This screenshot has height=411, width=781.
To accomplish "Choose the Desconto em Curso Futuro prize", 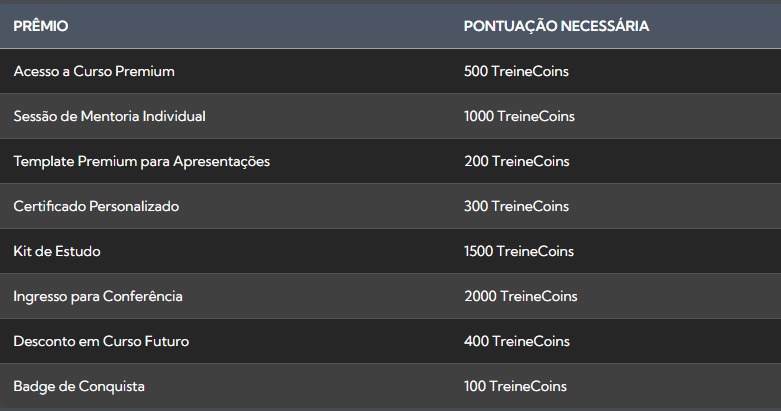I will tap(101, 341).
